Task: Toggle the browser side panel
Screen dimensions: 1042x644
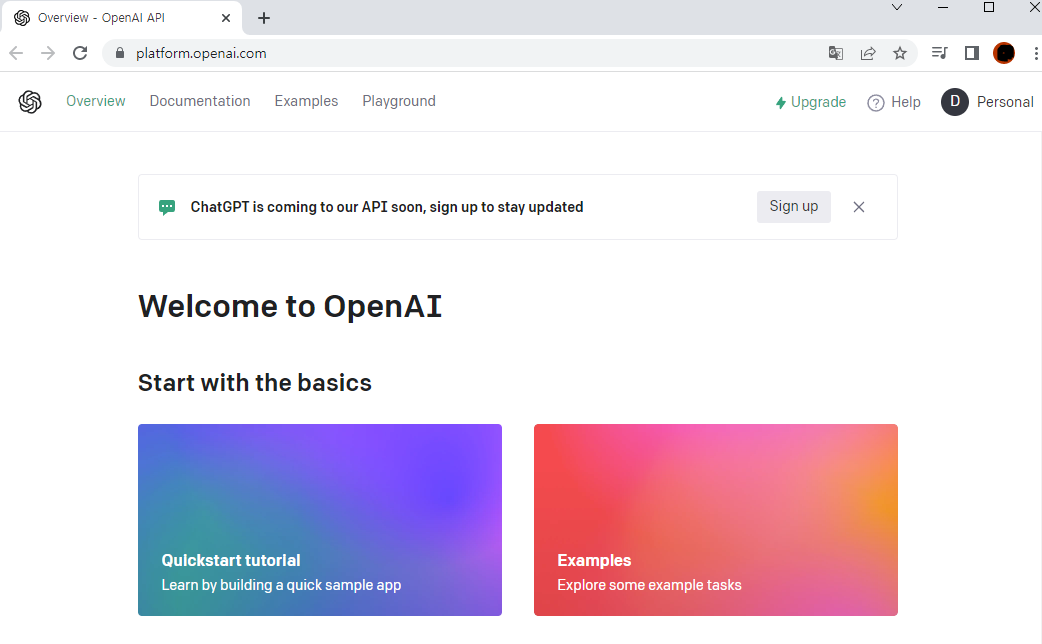Action: (x=972, y=53)
